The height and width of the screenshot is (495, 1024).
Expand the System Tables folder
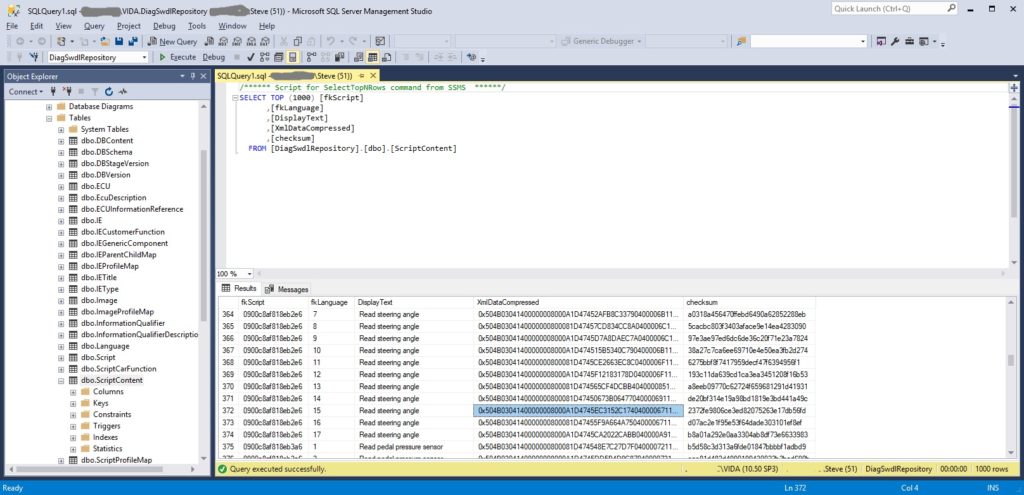point(61,129)
